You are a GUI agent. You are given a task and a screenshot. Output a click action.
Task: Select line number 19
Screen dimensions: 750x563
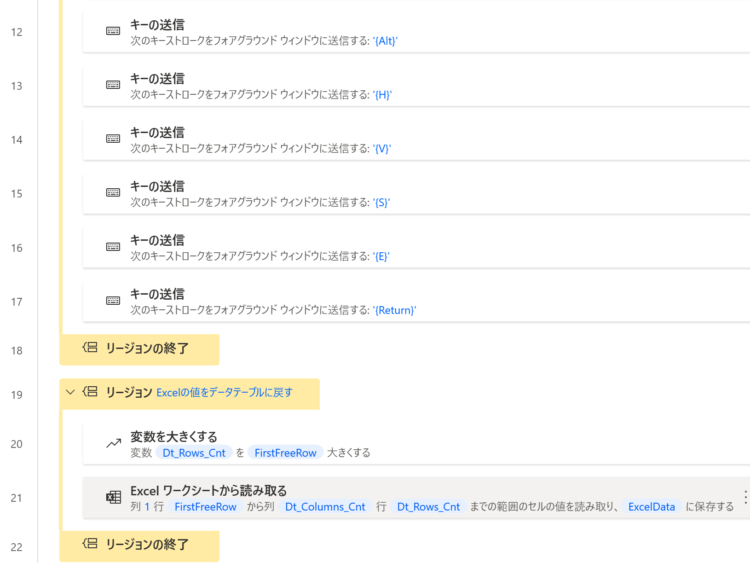[x=17, y=395]
